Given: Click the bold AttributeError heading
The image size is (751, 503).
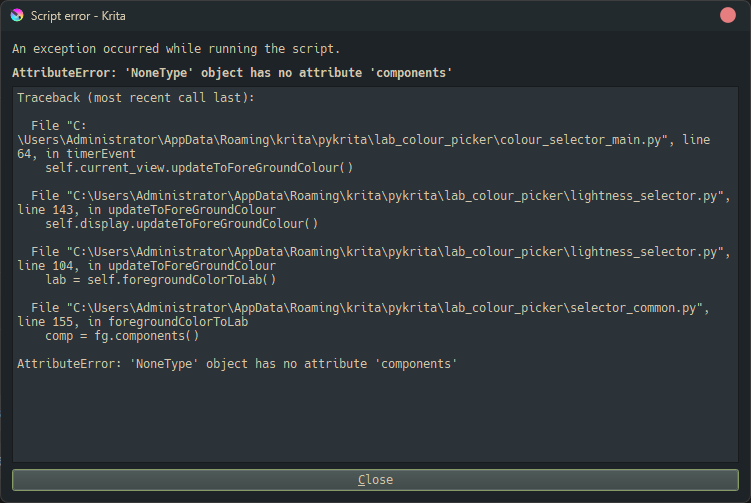Looking at the screenshot, I should [x=232, y=73].
